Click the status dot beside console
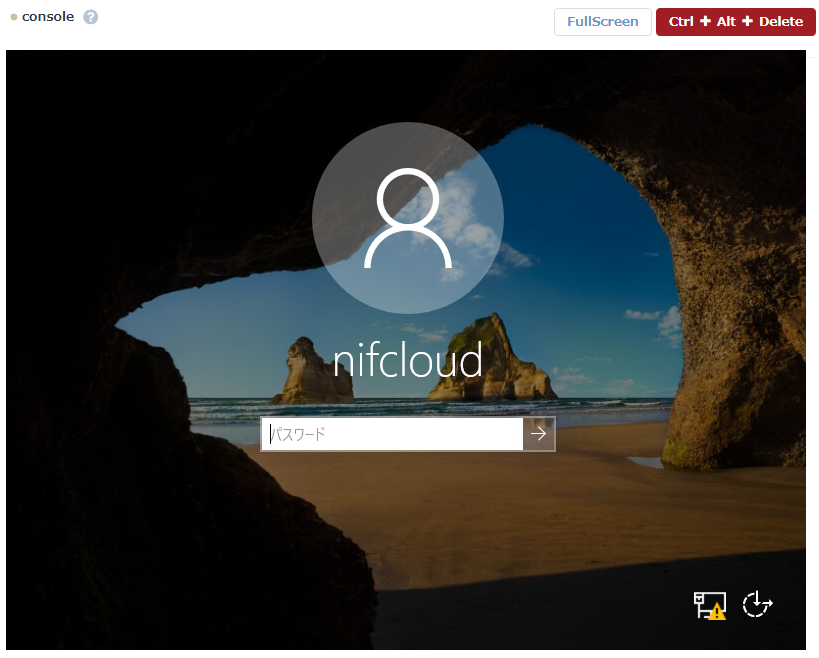 14,18
